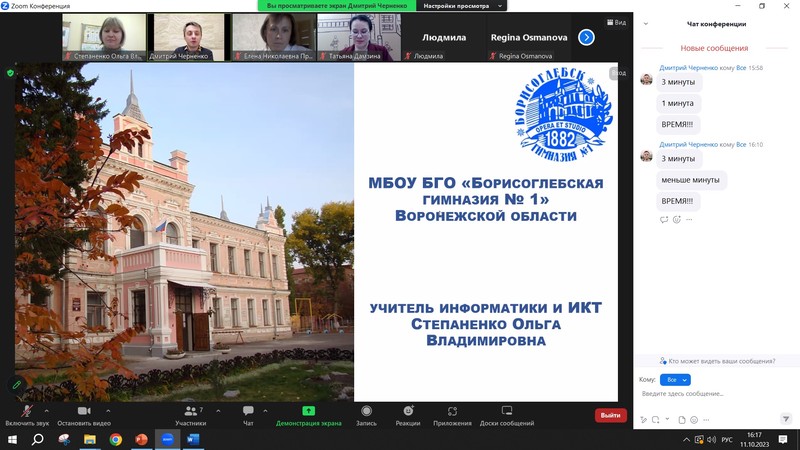Screen dimensions: 800x450
Task: Open the Участники participants panel
Action: [x=190, y=415]
